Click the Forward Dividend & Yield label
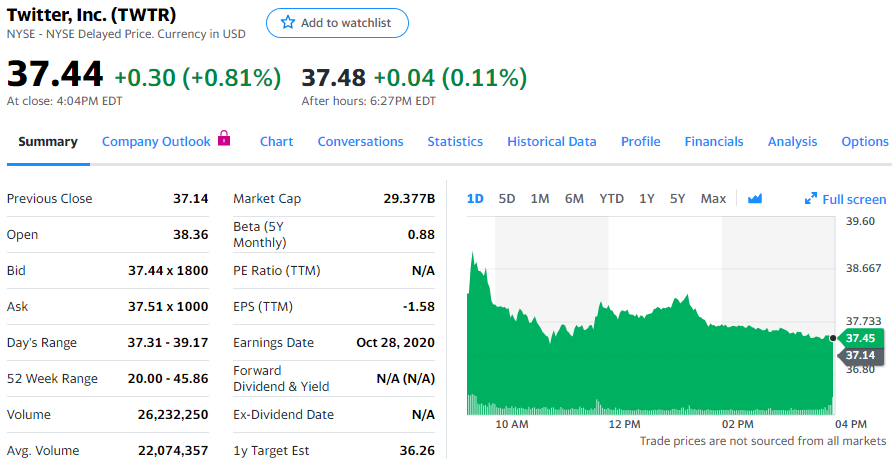This screenshot has width=892, height=459. (281, 378)
